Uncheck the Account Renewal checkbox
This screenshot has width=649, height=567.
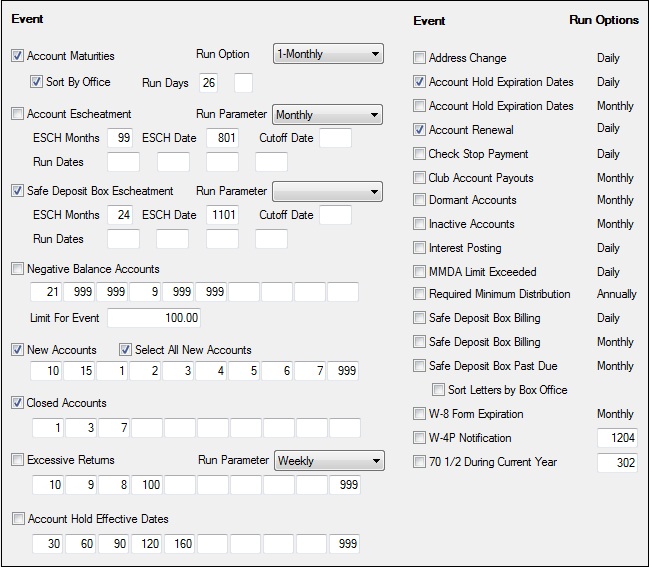419,130
